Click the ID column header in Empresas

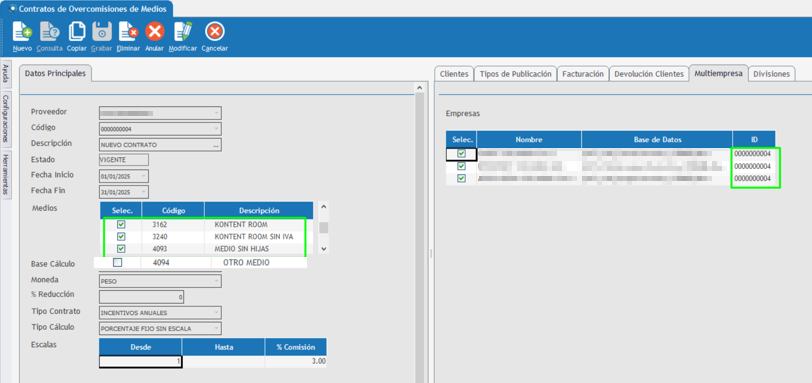click(754, 140)
